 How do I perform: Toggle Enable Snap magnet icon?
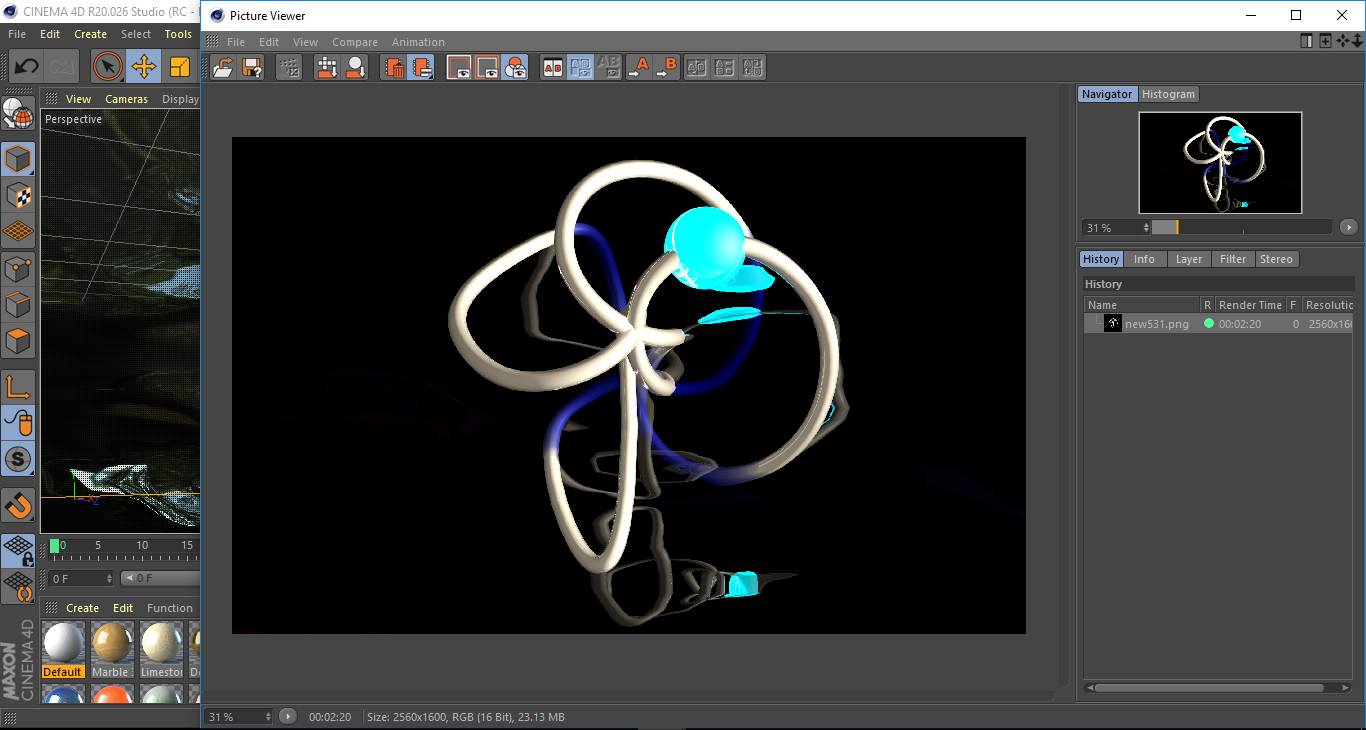click(18, 505)
